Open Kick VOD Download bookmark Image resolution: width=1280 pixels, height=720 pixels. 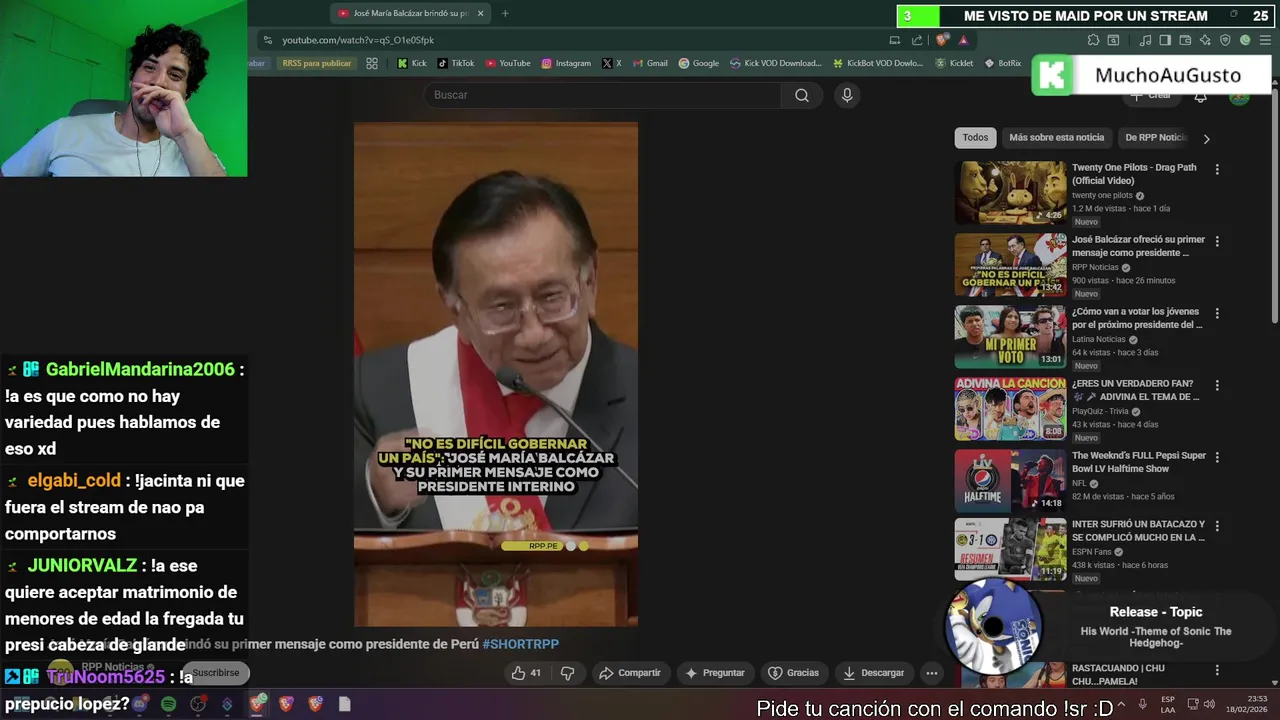point(775,63)
